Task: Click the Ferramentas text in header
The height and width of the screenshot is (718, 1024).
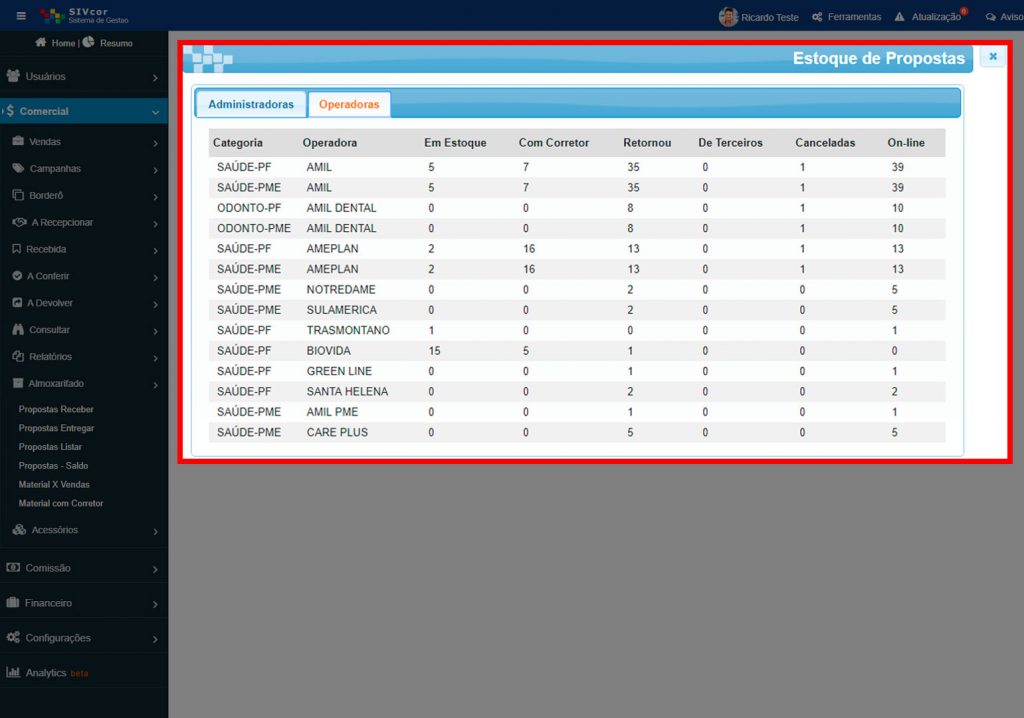Action: [854, 17]
